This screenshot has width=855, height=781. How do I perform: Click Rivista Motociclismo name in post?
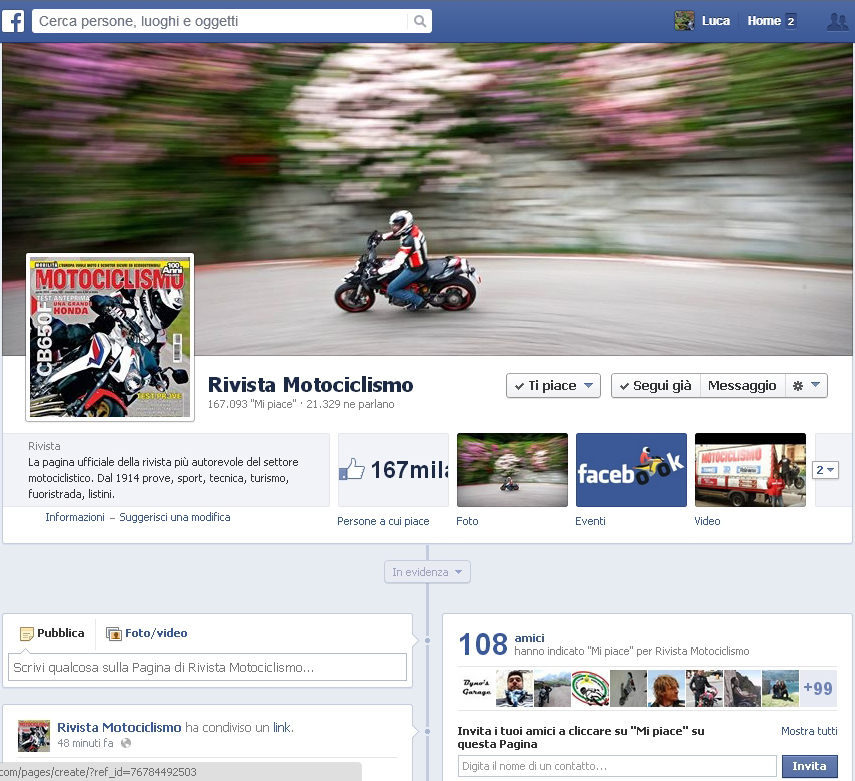119,728
